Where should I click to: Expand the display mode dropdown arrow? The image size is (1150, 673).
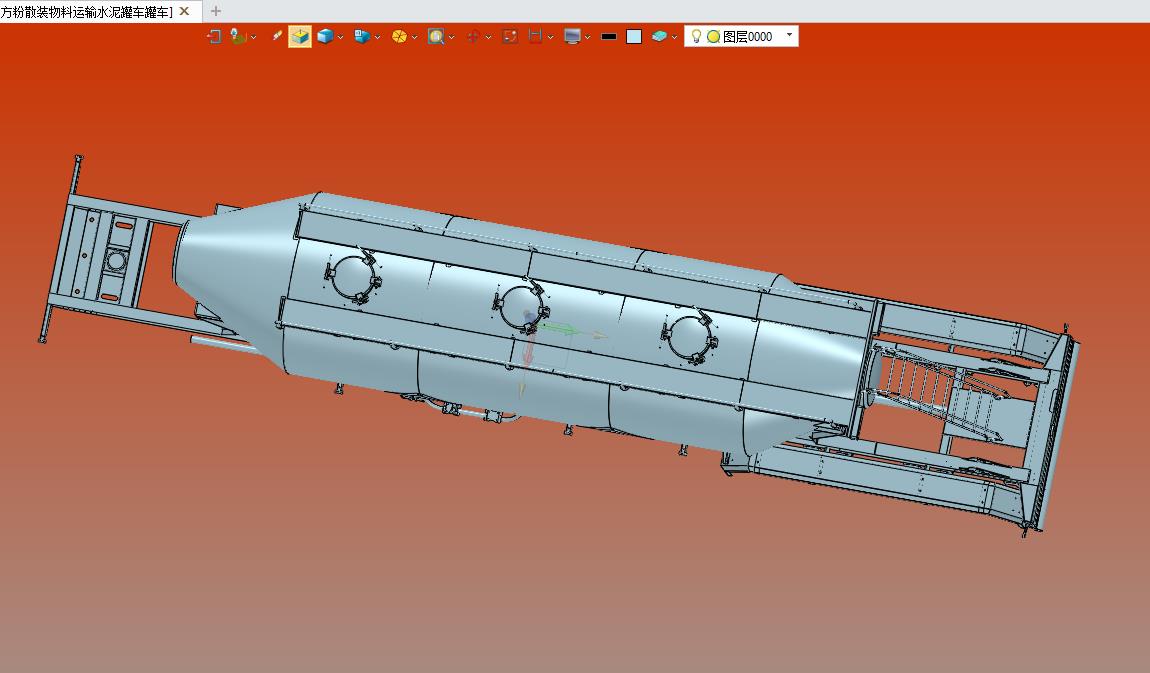(377, 37)
